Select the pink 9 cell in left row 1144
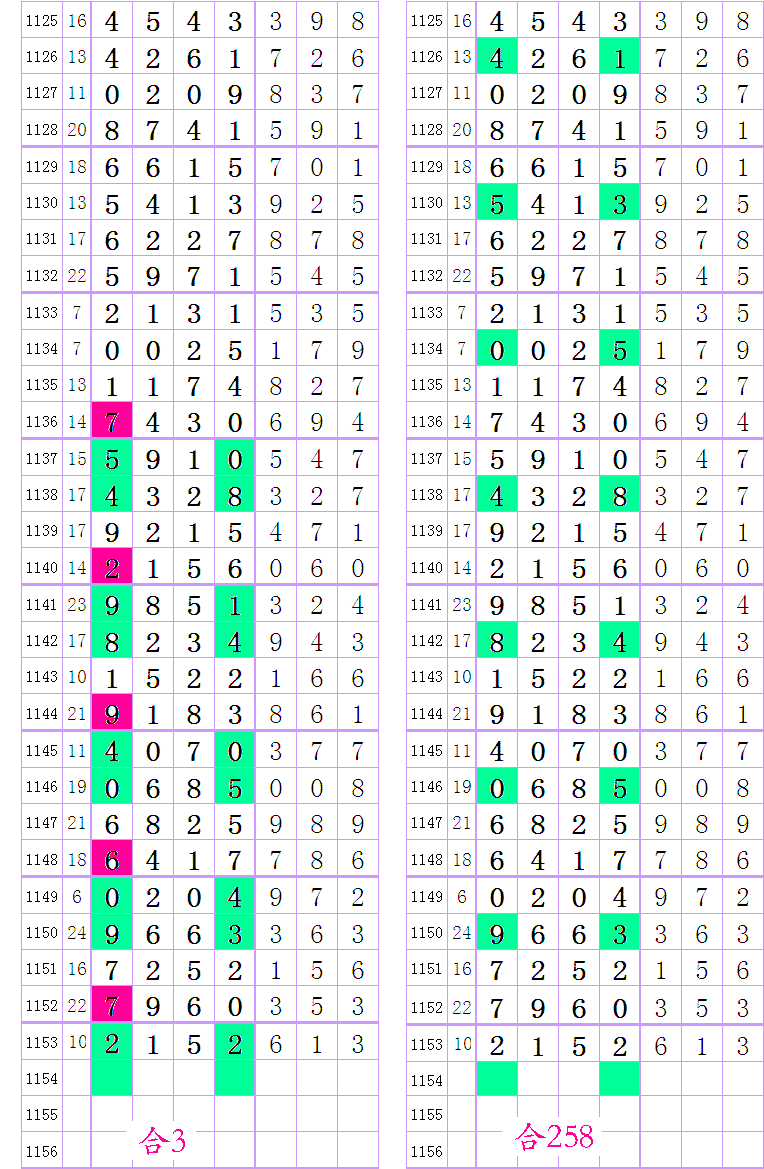764x1169 pixels. tap(111, 714)
